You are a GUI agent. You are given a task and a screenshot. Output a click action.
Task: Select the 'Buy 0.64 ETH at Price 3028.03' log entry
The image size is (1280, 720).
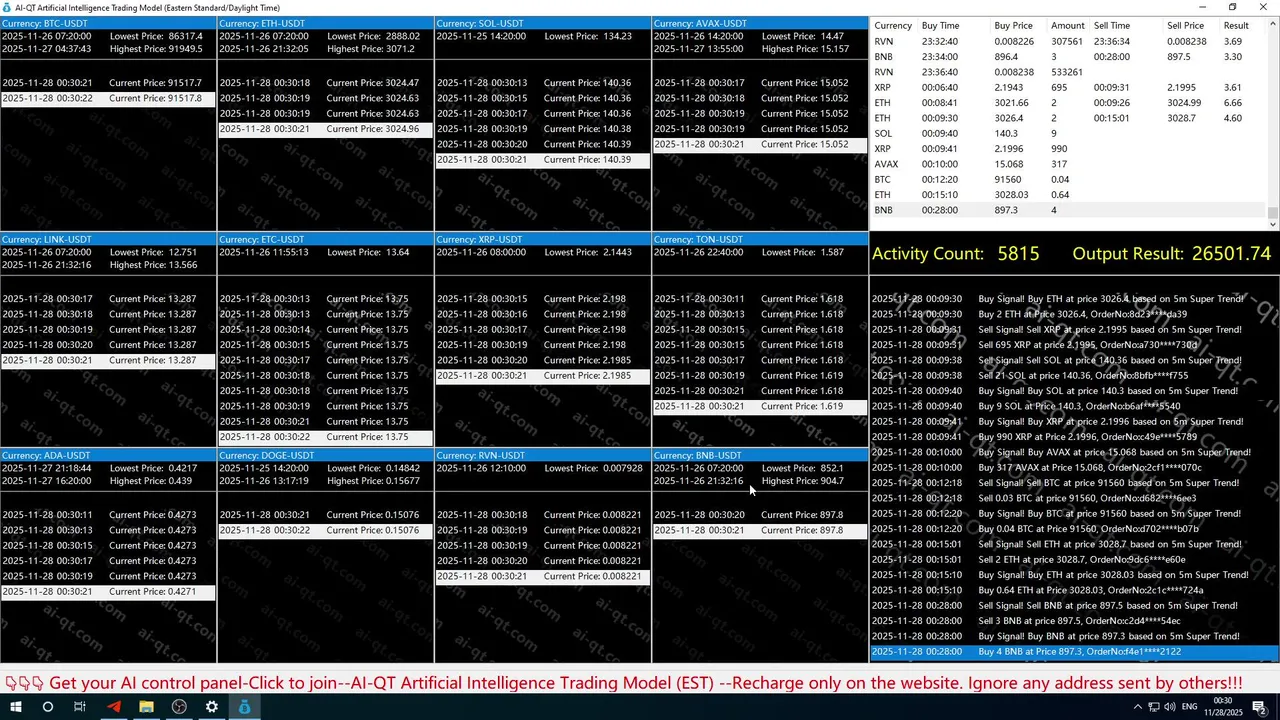1075,590
